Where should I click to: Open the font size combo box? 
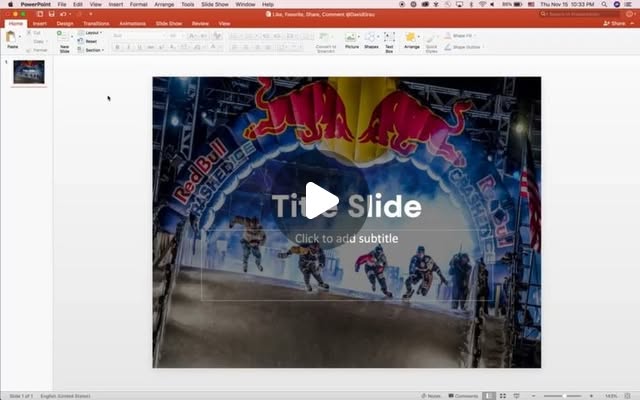pyautogui.click(x=176, y=36)
